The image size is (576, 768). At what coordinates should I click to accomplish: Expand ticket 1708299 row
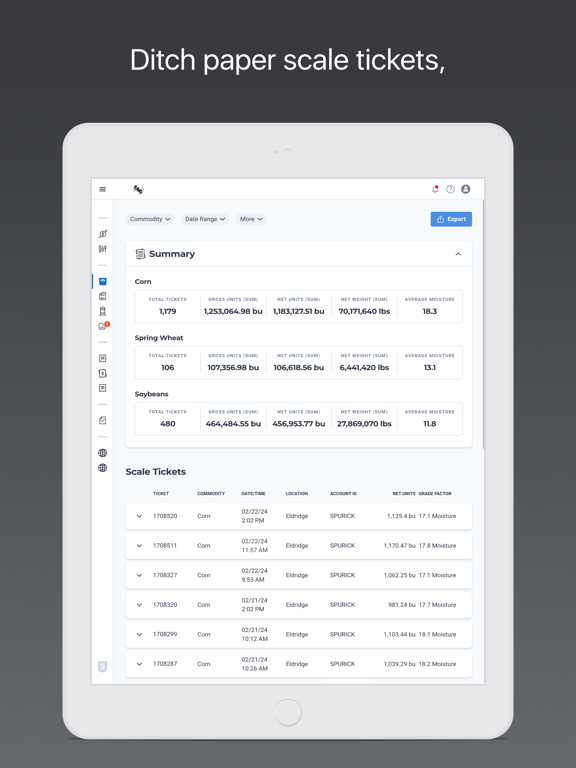pyautogui.click(x=140, y=634)
